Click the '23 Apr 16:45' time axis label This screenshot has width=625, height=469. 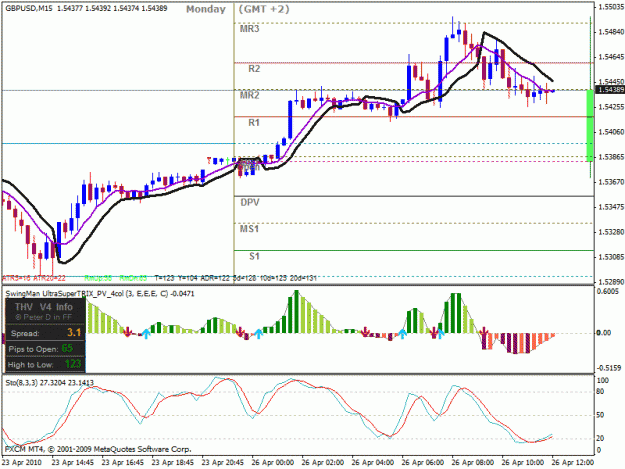123,463
